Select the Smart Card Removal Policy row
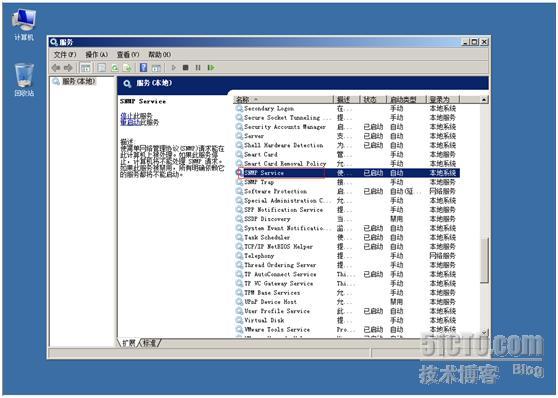Image resolution: width=558 pixels, height=398 pixels. pyautogui.click(x=347, y=163)
